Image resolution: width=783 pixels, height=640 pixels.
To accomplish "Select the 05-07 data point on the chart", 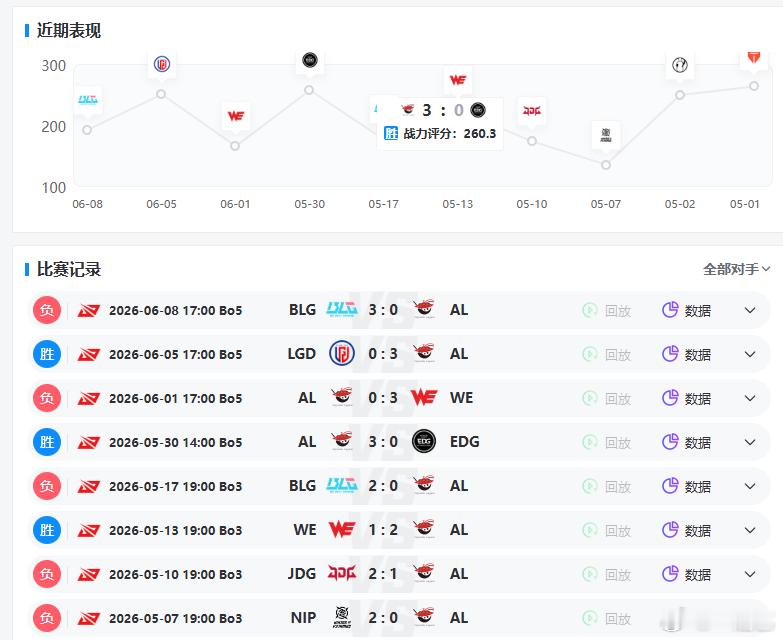I will point(606,165).
